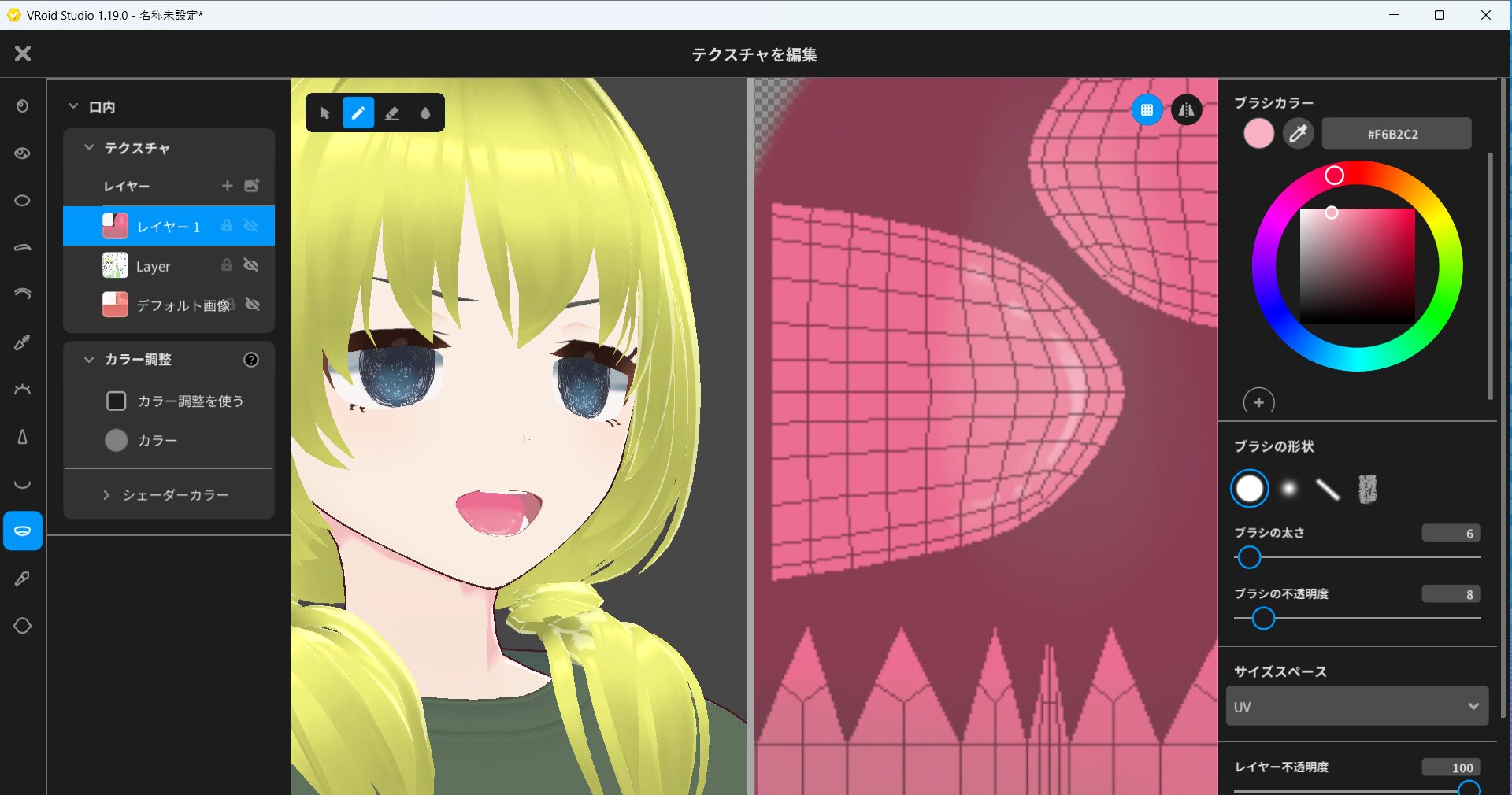Click the レイヤー1 thumbnail
Screen dimensions: 1512x795
[115, 226]
